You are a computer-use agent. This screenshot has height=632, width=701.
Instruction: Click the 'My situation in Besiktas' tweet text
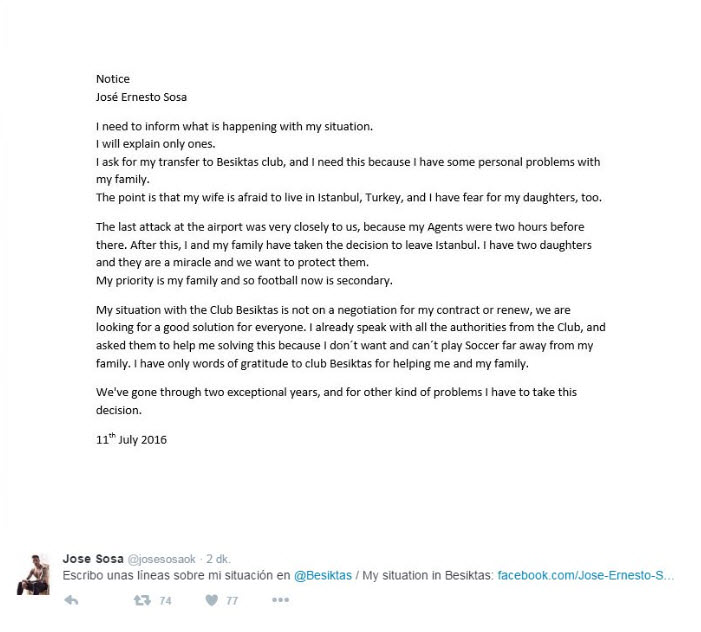[x=428, y=575]
